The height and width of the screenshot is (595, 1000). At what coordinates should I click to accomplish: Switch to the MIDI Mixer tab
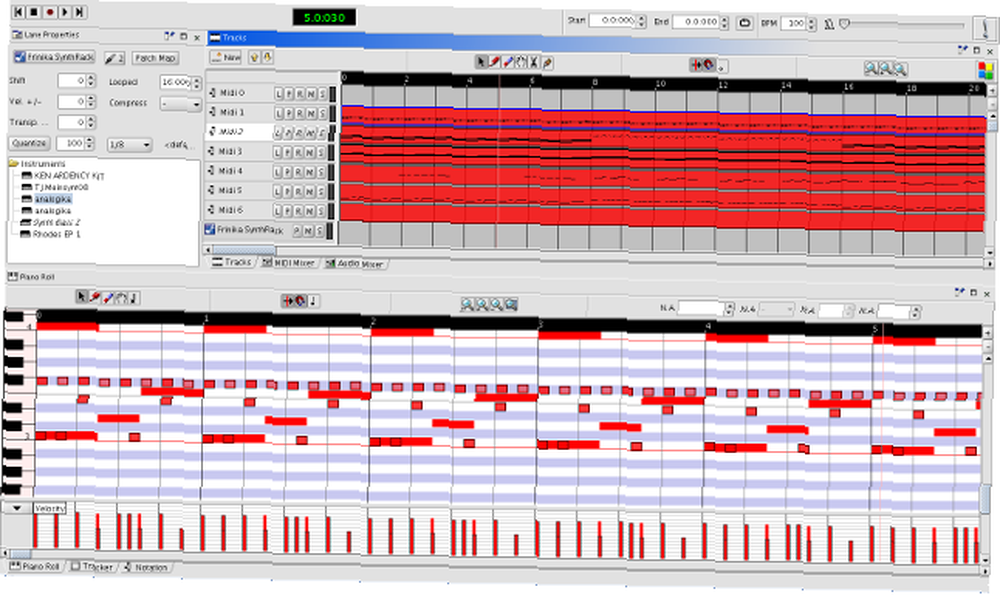click(288, 263)
